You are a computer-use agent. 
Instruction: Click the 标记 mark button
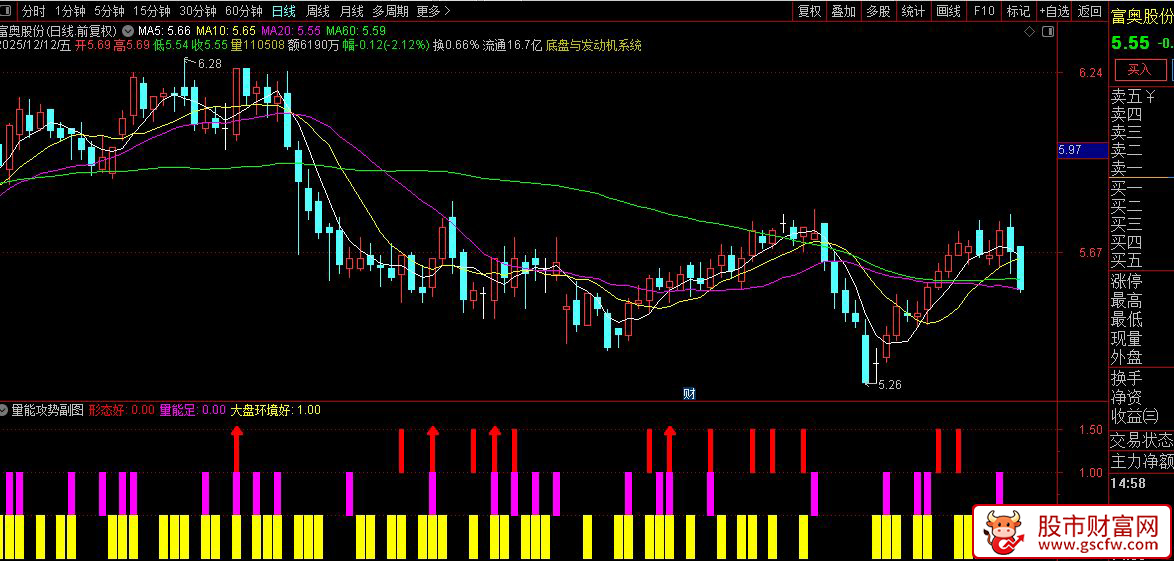[1018, 11]
